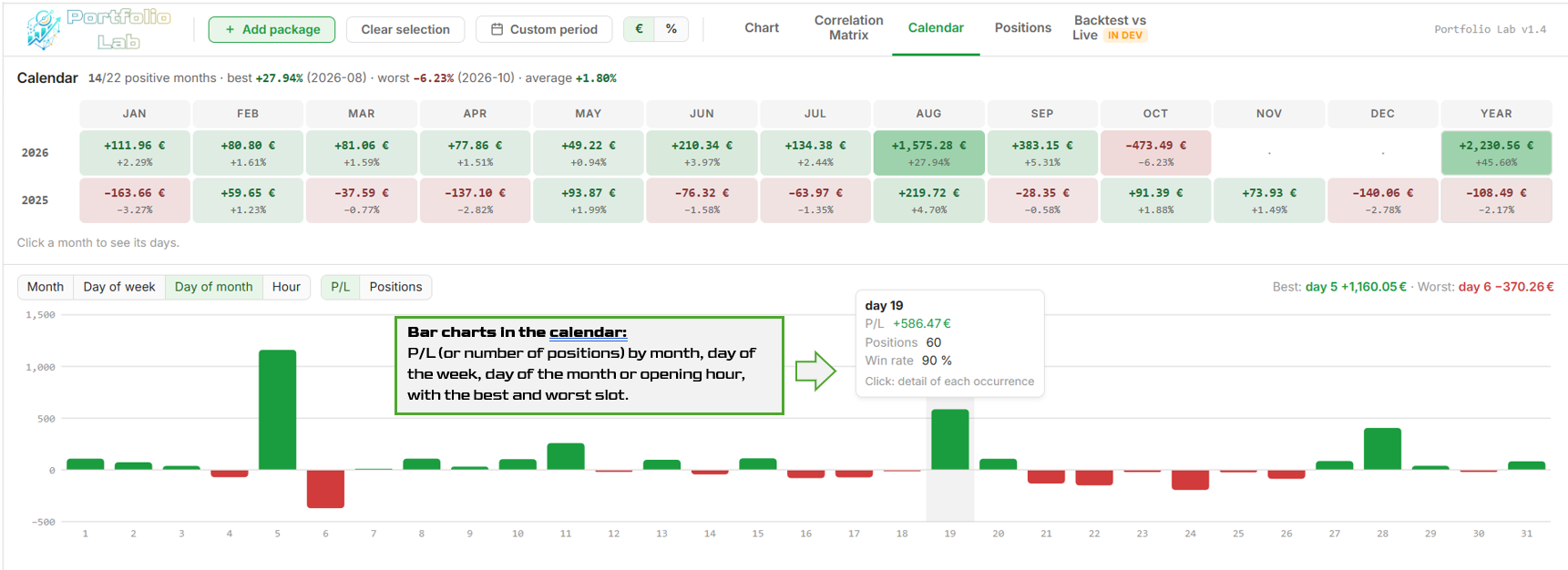Open April 2025 cell −137.10 €
1568x570 pixels.
(x=475, y=200)
